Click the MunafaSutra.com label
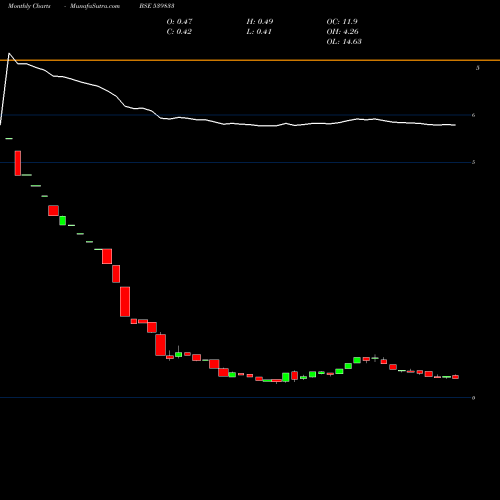This screenshot has height=500, width=500. pyautogui.click(x=95, y=6)
